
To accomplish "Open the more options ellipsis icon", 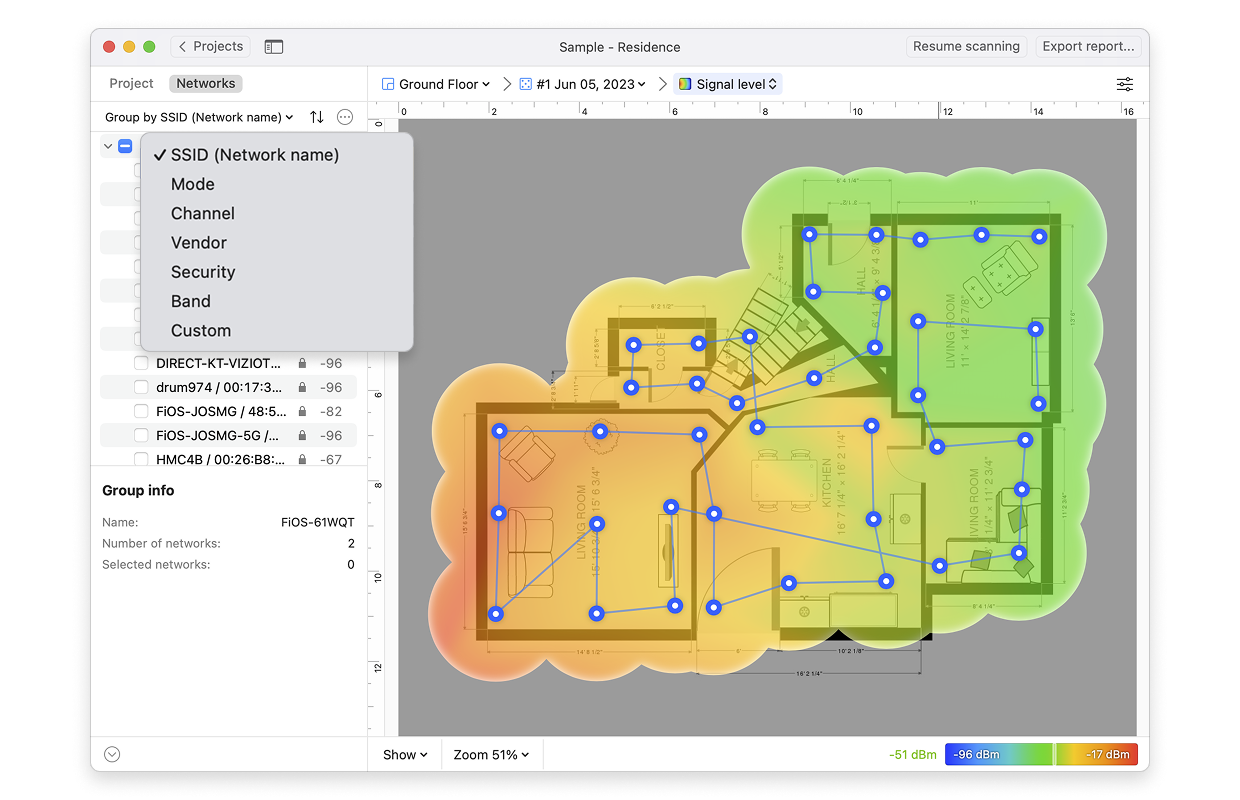I will tap(345, 117).
